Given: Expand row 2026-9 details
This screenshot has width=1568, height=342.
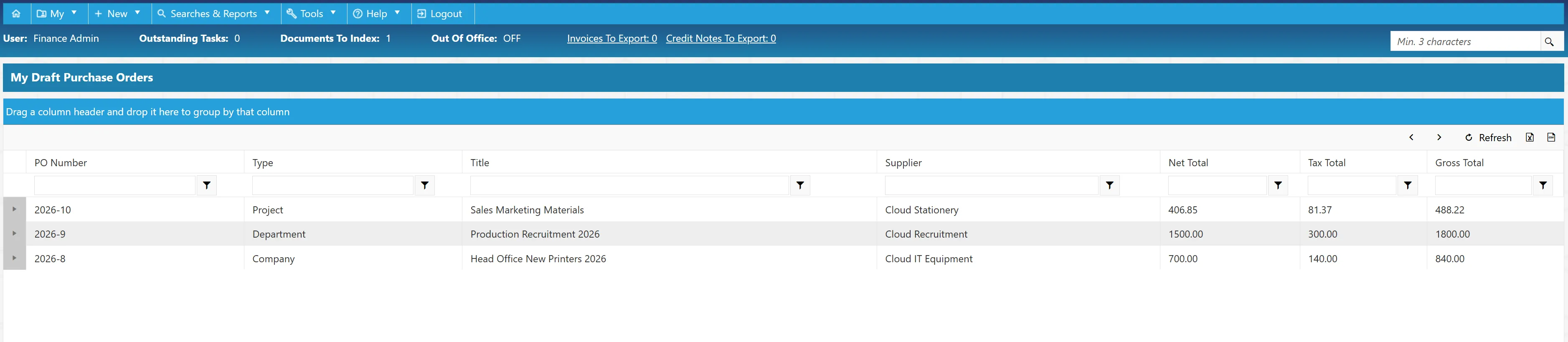Looking at the screenshot, I should 15,234.
